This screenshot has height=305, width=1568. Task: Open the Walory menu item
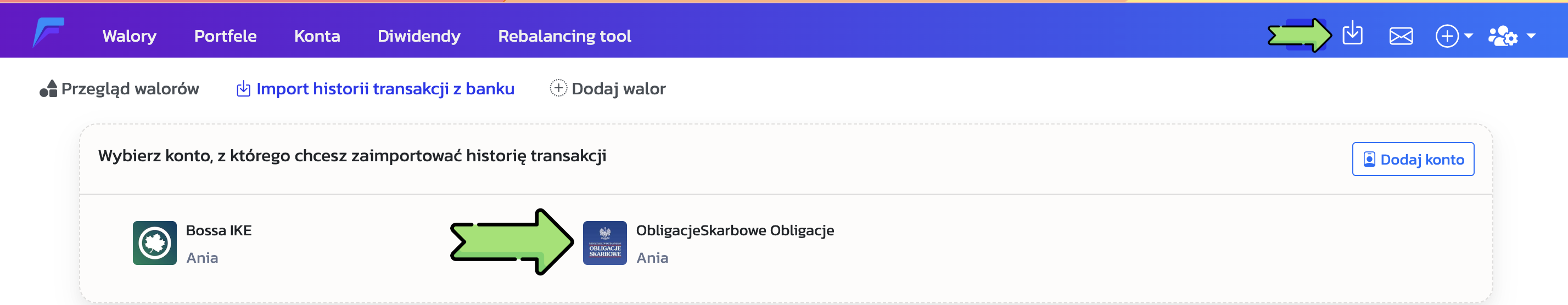click(129, 37)
